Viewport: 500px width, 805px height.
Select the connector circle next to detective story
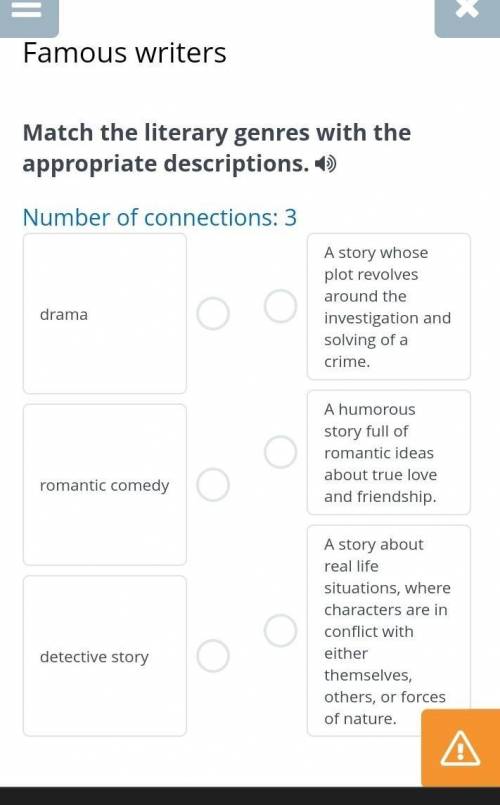click(x=213, y=656)
